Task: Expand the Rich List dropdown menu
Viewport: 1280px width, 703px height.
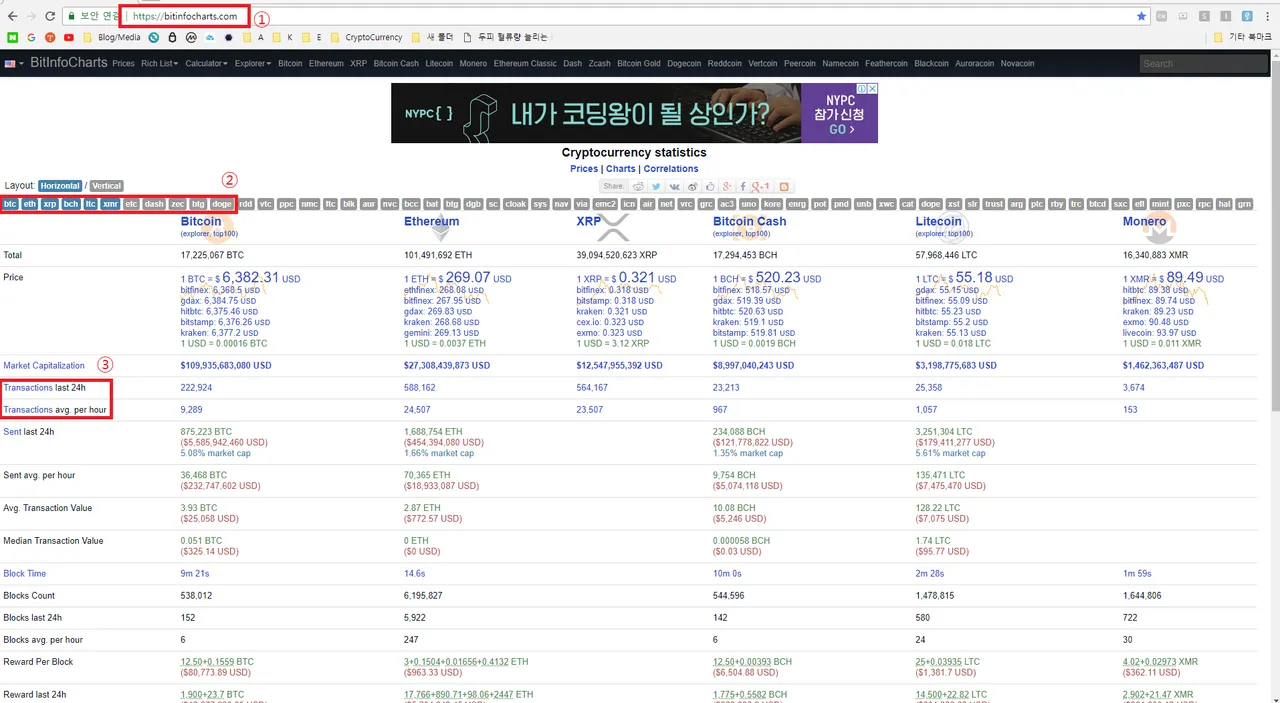Action: [x=160, y=63]
